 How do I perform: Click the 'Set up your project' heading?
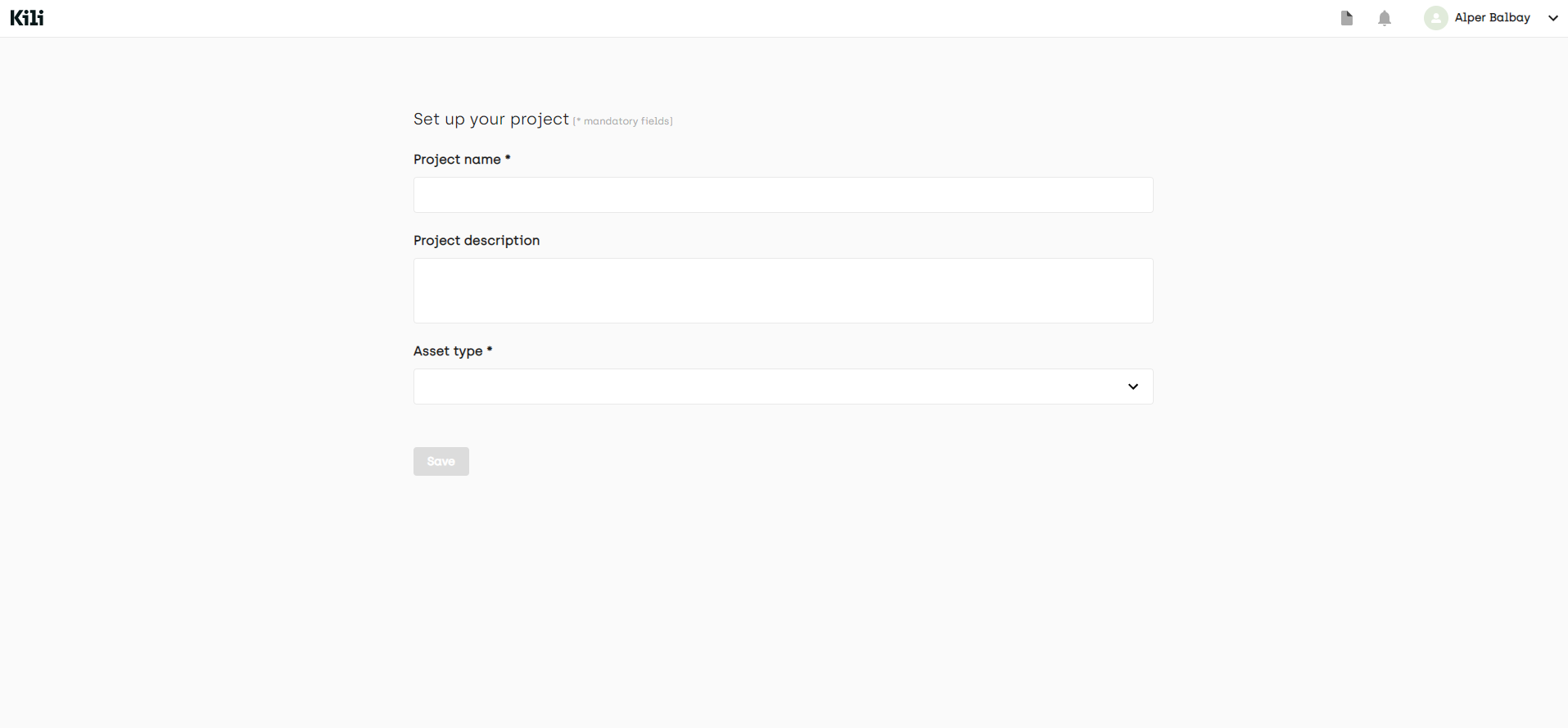(490, 120)
